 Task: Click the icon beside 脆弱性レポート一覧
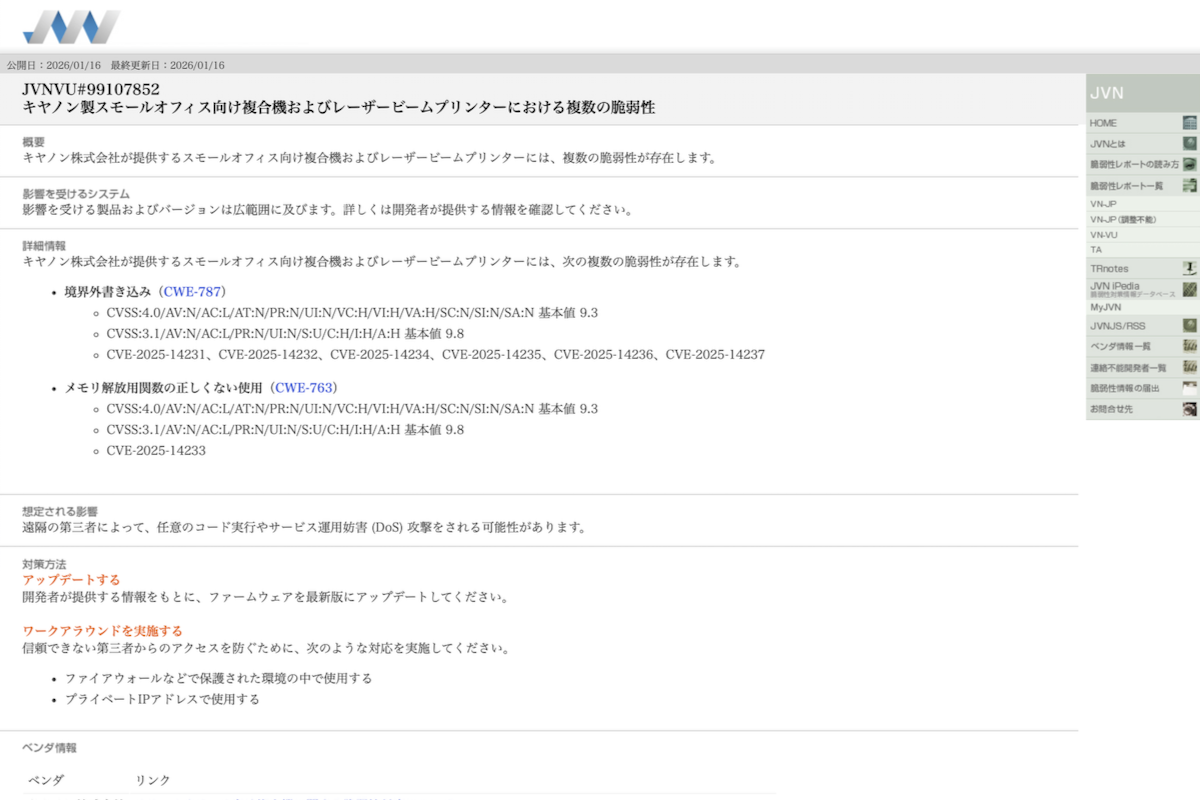(x=1189, y=185)
